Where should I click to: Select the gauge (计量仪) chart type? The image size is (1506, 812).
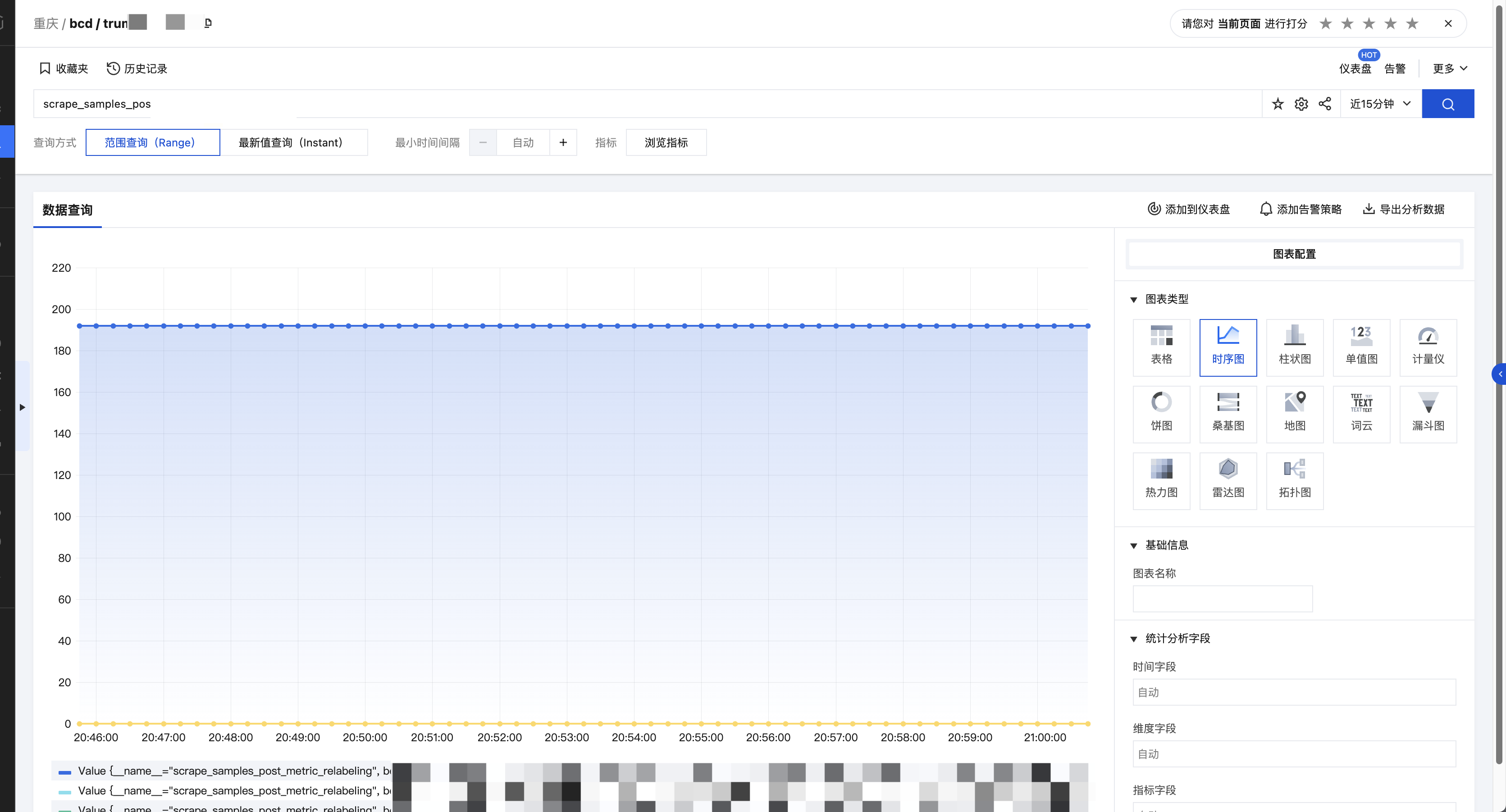[x=1428, y=347]
